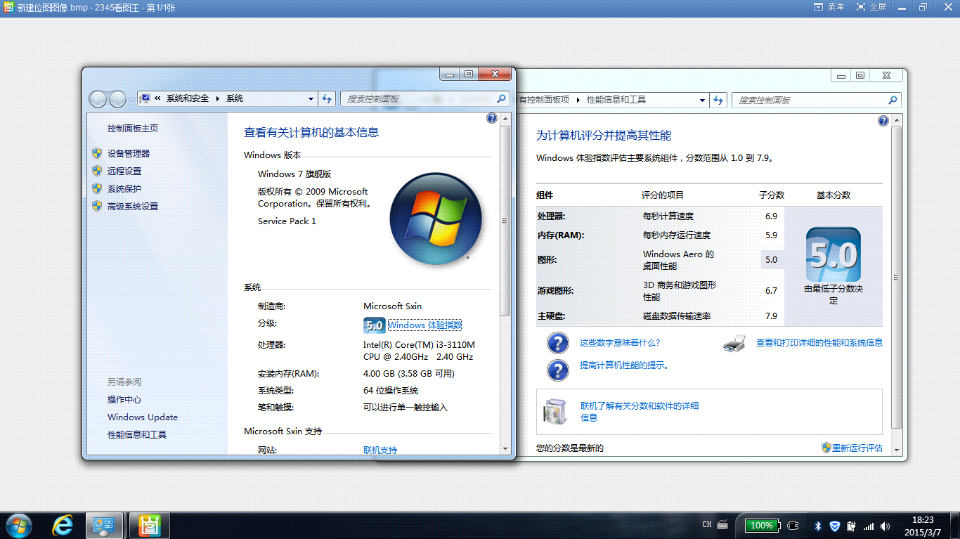Click the scroll-down arrow in the System window
The width and height of the screenshot is (960, 539).
pyautogui.click(x=505, y=449)
